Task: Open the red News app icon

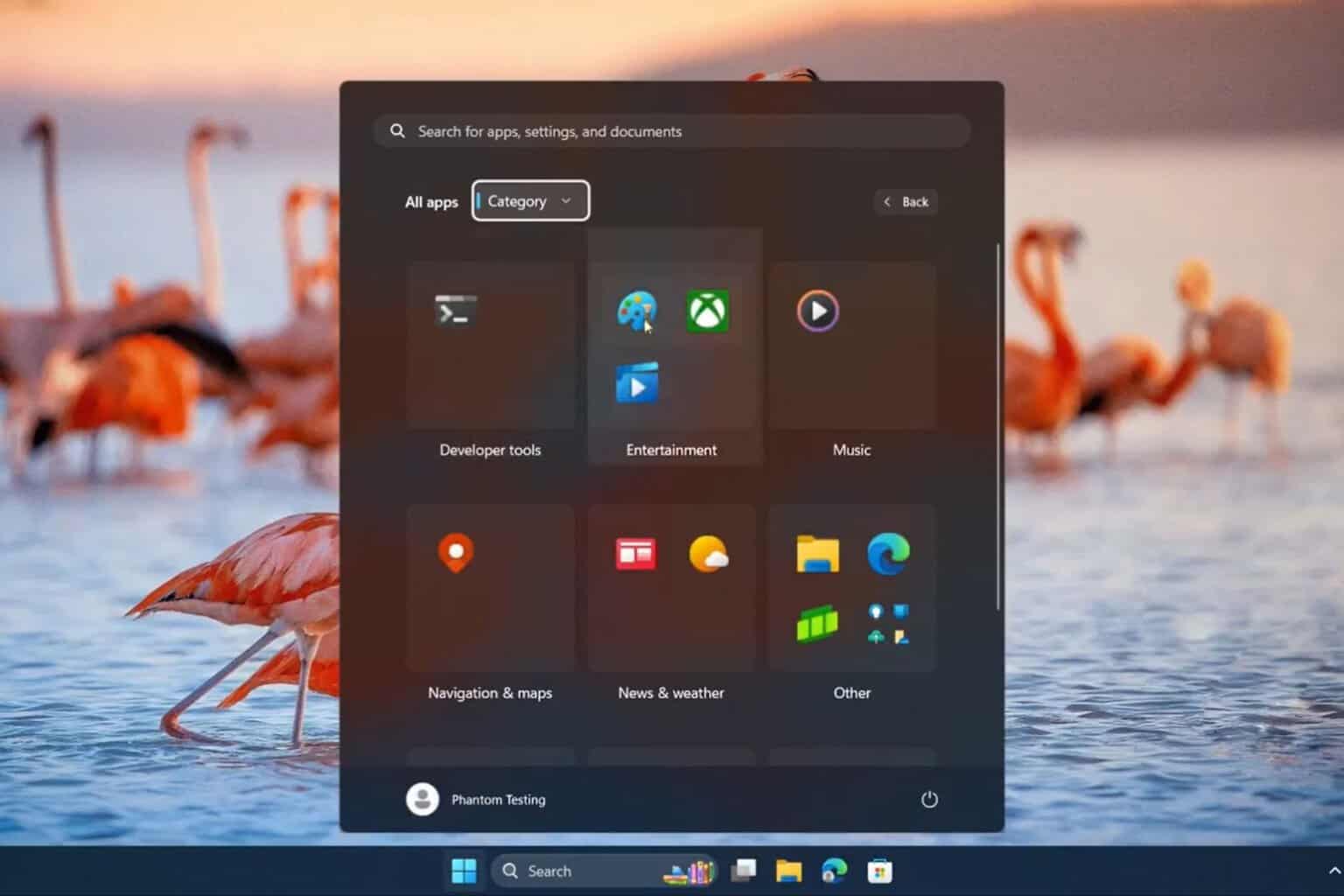Action: 636,554
